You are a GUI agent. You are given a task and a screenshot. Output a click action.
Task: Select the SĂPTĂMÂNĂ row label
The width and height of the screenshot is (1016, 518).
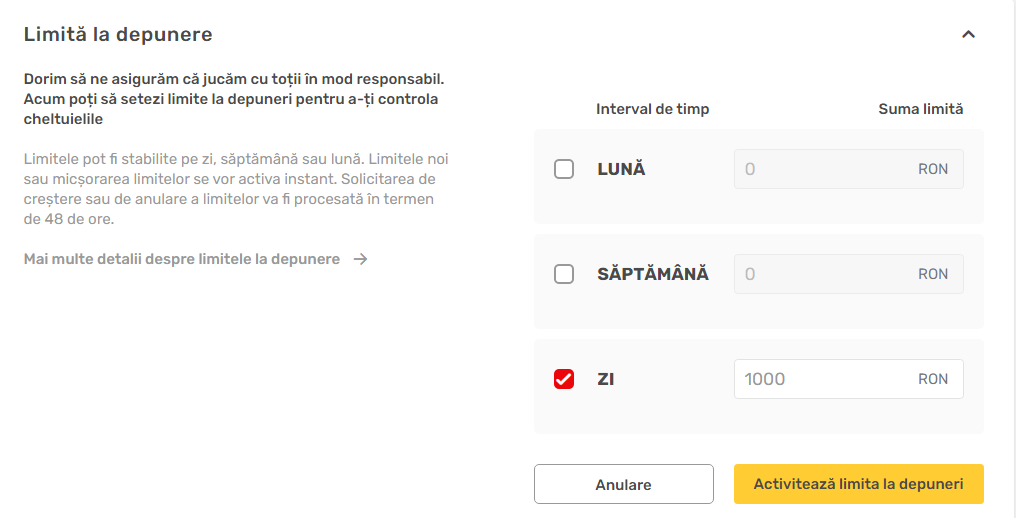point(652,274)
